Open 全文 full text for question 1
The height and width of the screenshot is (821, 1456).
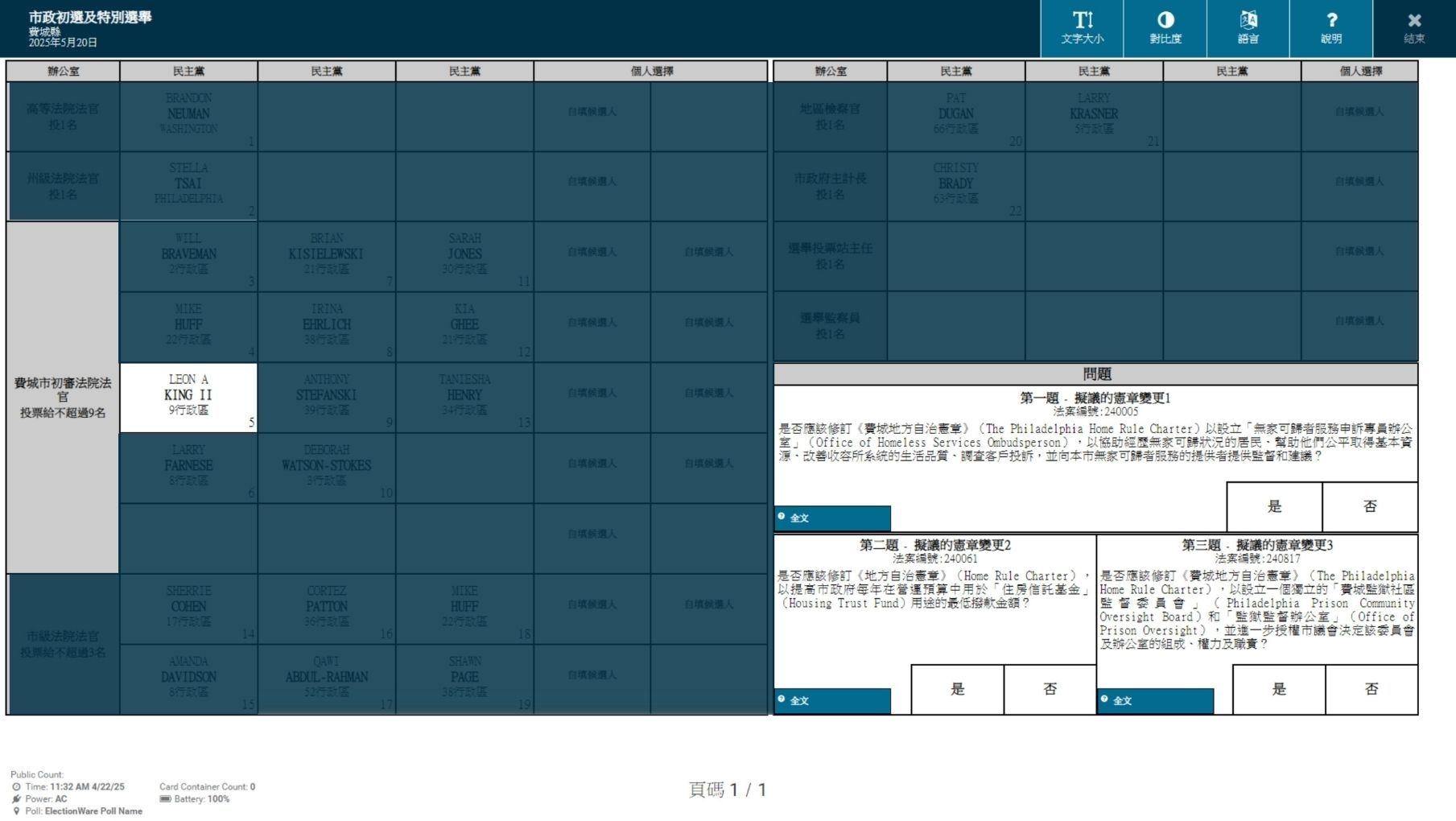(832, 518)
